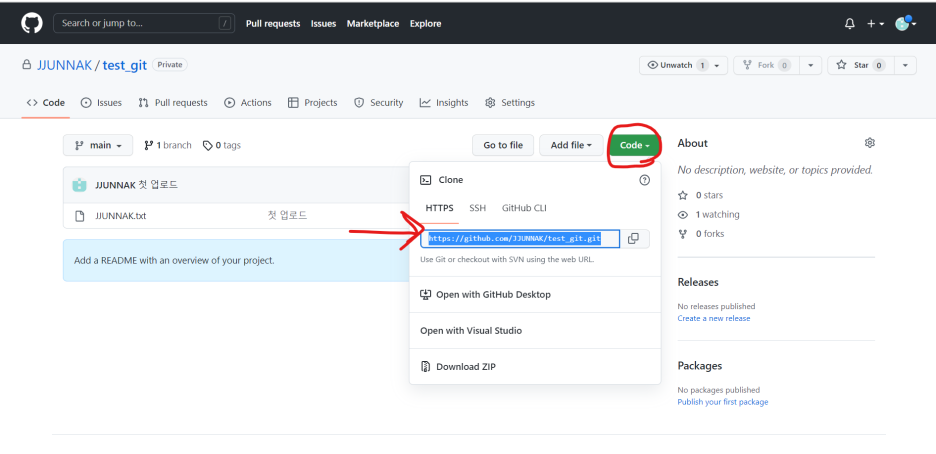936x454 pixels.
Task: Click the Go to file button
Action: tap(503, 145)
